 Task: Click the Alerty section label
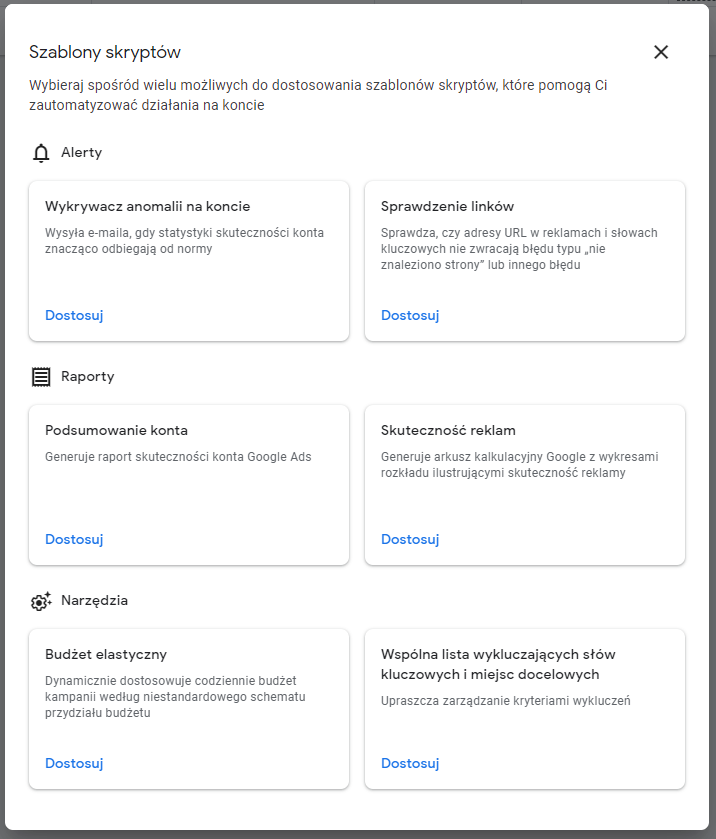[81, 152]
